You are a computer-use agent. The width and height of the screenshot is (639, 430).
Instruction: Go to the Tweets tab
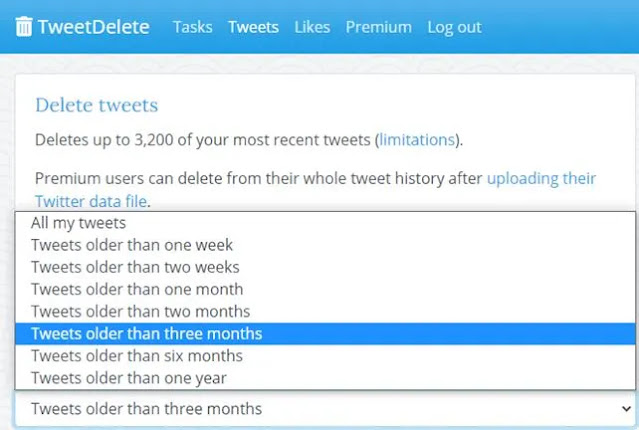pos(253,27)
